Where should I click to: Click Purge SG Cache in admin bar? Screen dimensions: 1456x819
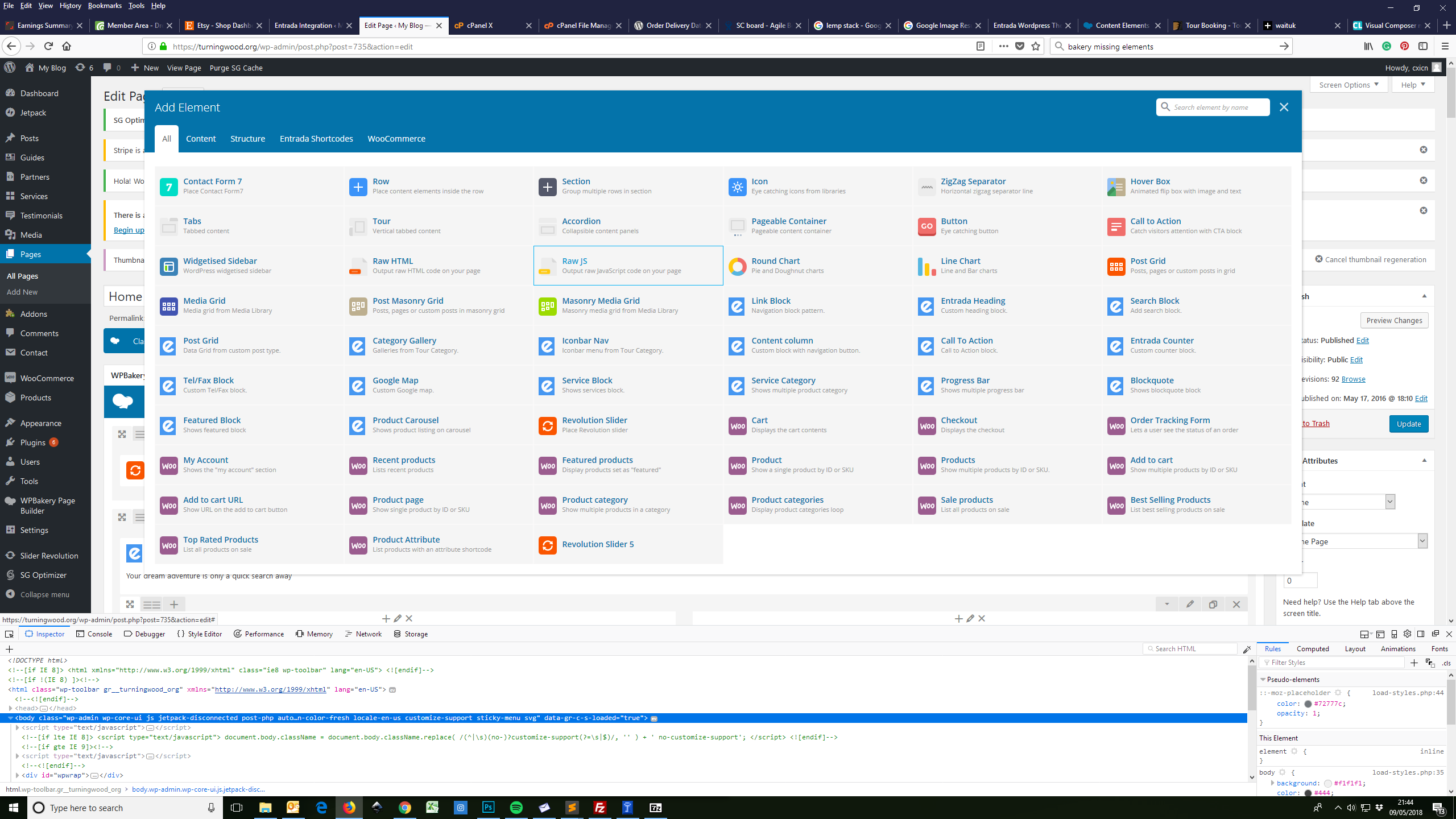tap(236, 68)
